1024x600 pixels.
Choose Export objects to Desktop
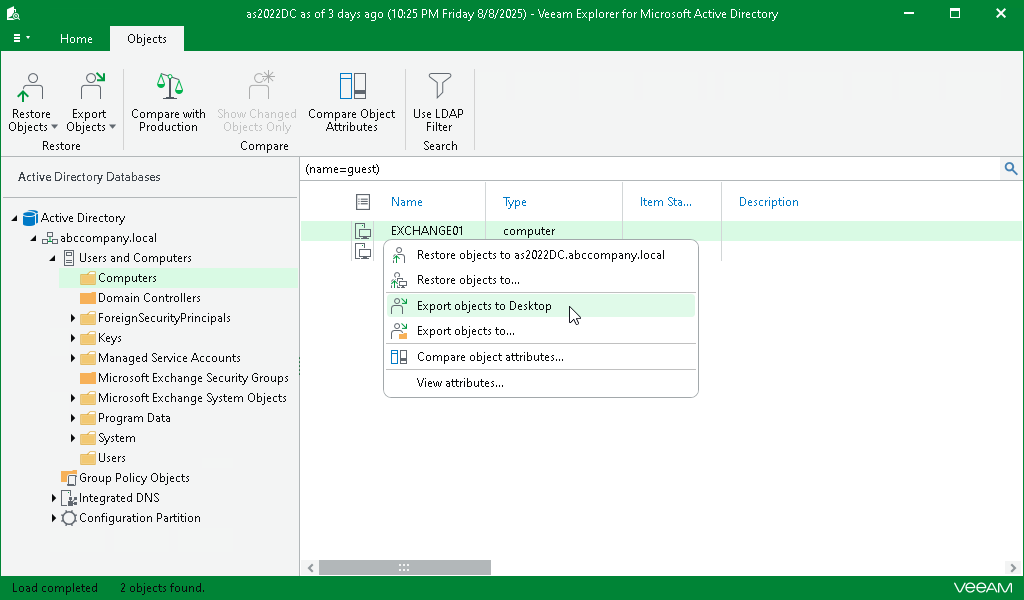click(x=541, y=306)
